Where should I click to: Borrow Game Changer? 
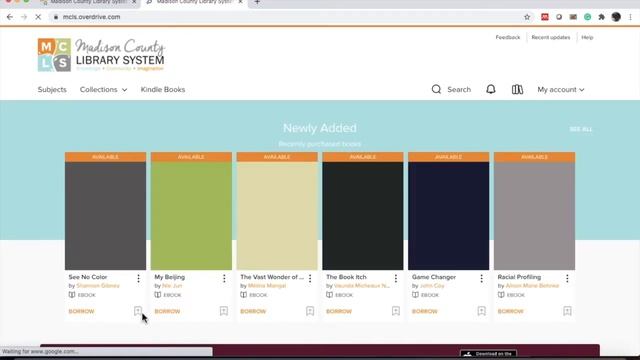point(424,311)
